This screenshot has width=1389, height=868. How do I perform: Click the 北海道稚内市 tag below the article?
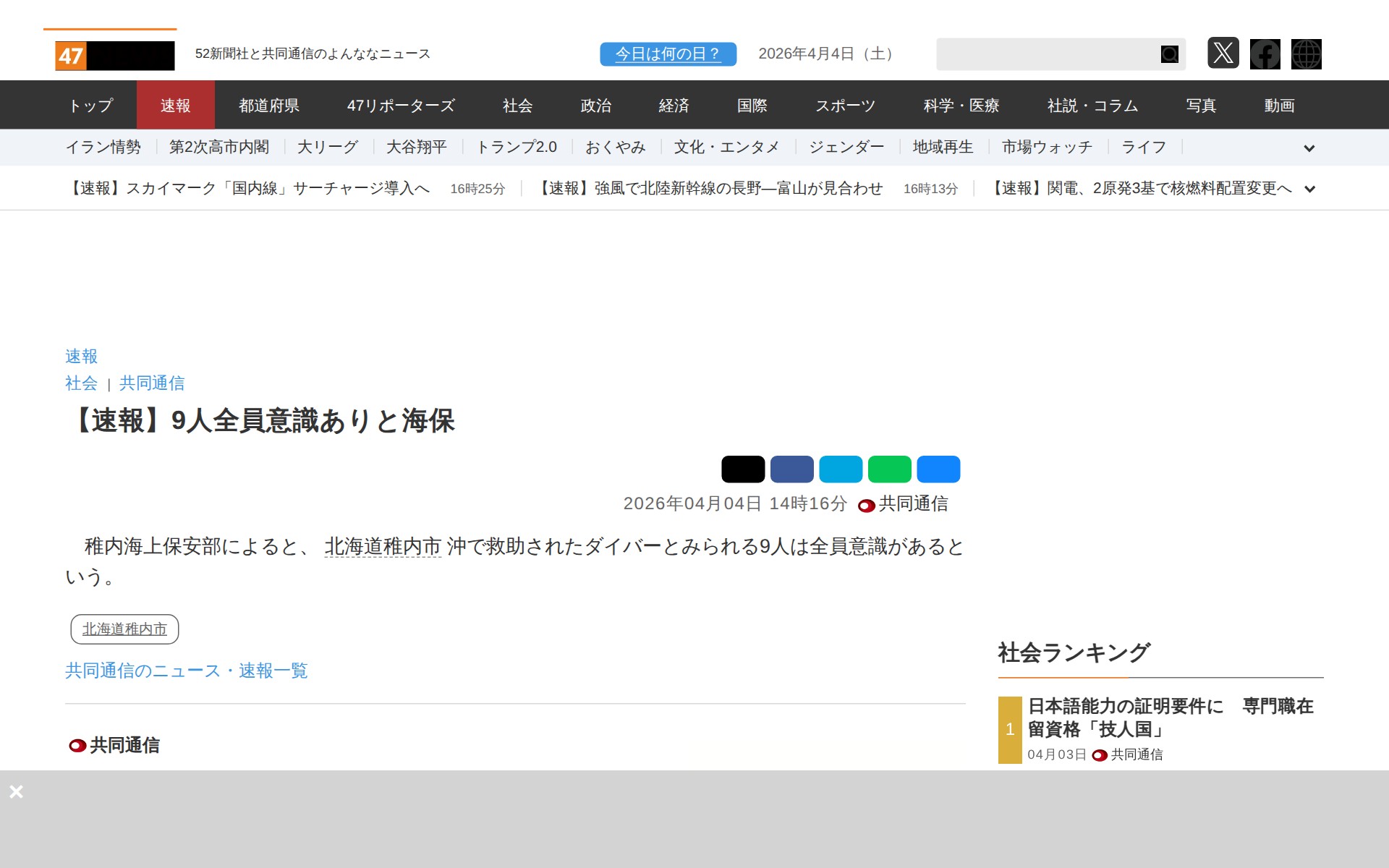coord(124,629)
